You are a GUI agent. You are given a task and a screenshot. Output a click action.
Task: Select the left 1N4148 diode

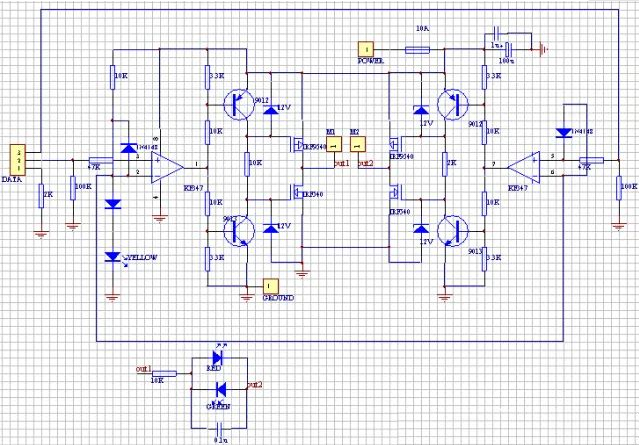pos(128,148)
